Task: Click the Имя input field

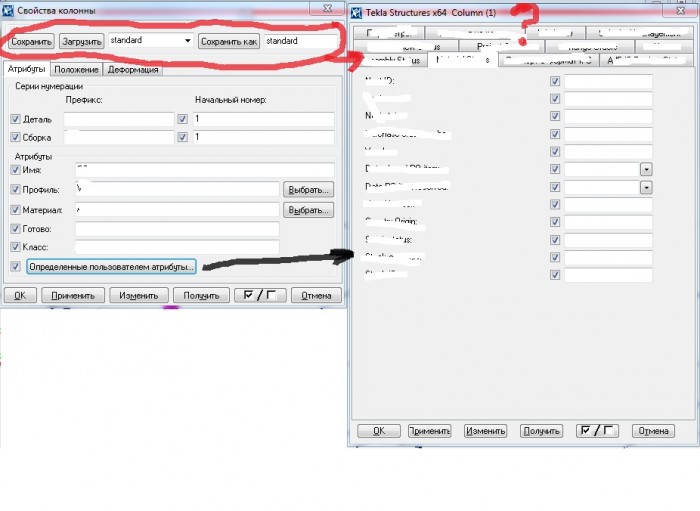Action: (204, 170)
